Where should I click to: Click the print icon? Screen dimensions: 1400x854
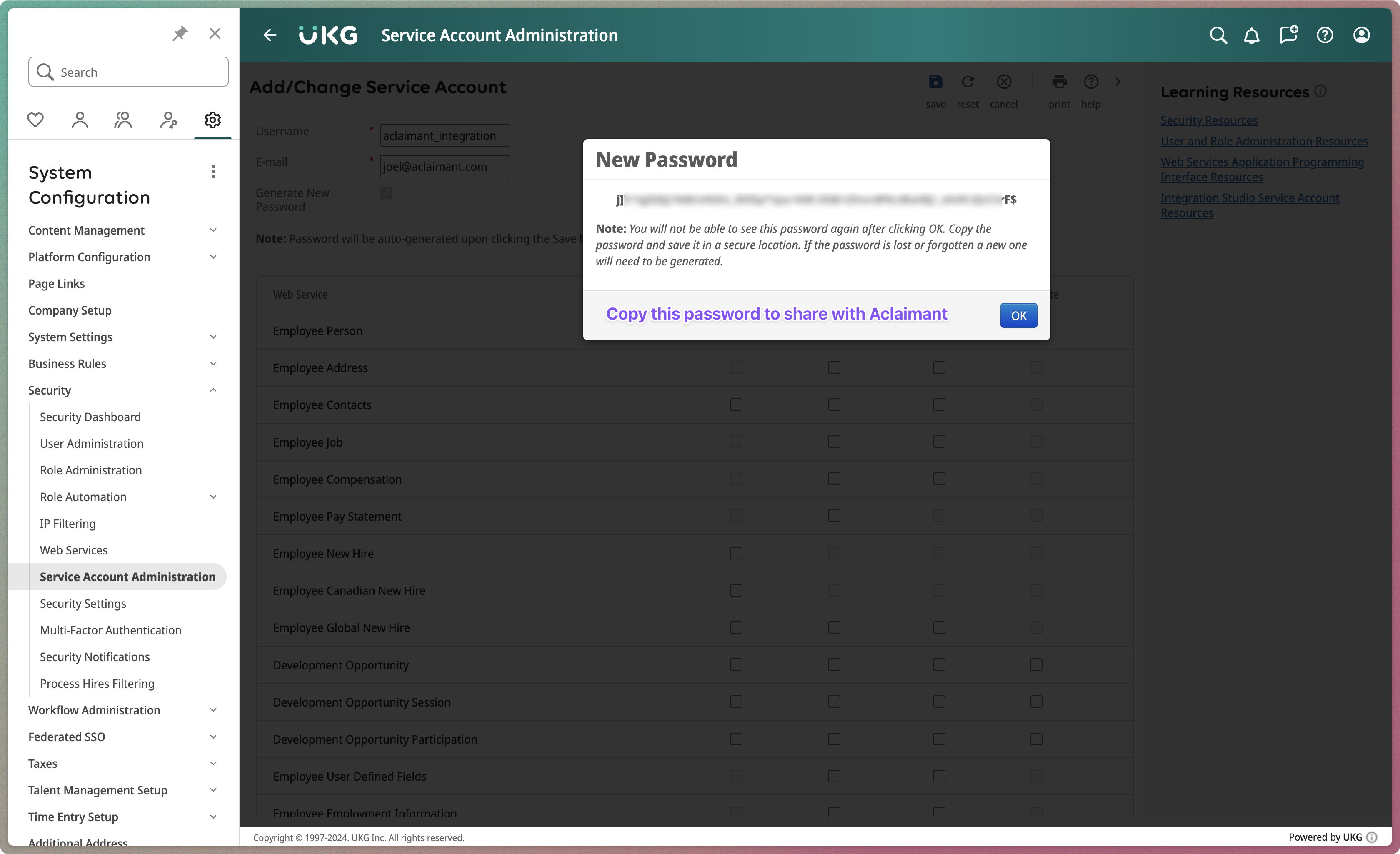[1059, 82]
